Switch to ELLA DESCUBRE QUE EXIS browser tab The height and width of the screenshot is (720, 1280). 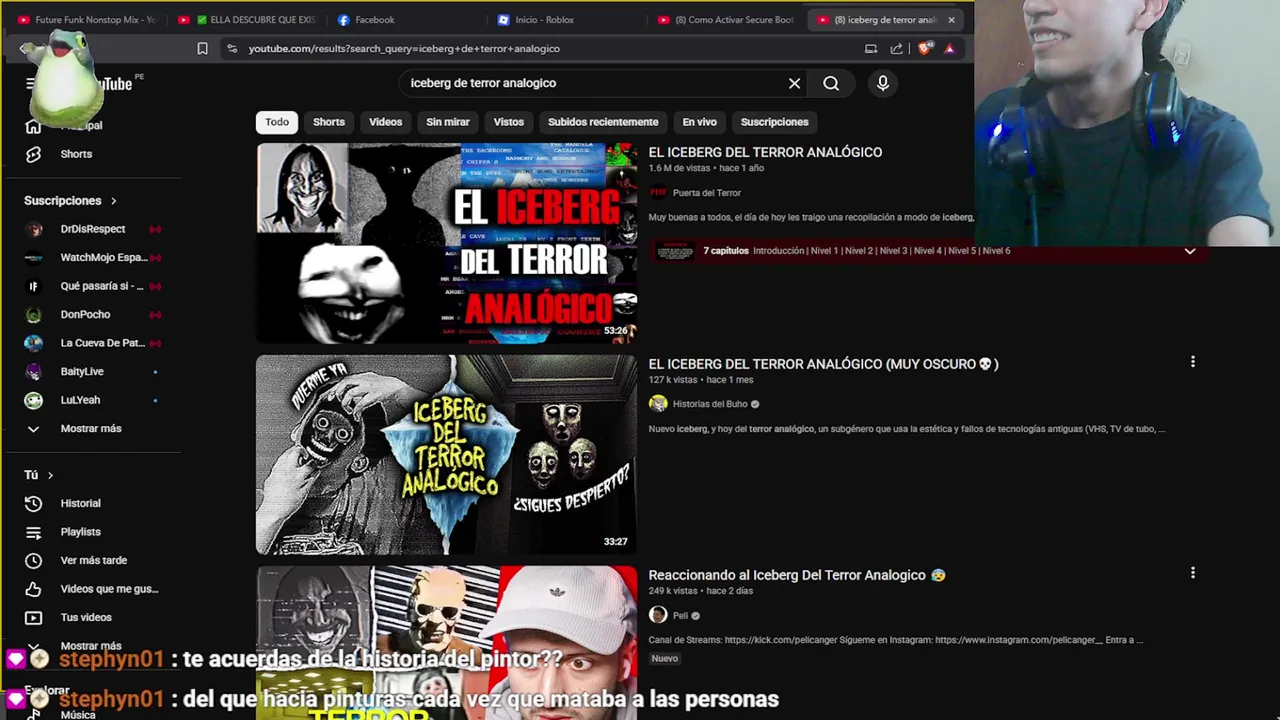pos(246,19)
